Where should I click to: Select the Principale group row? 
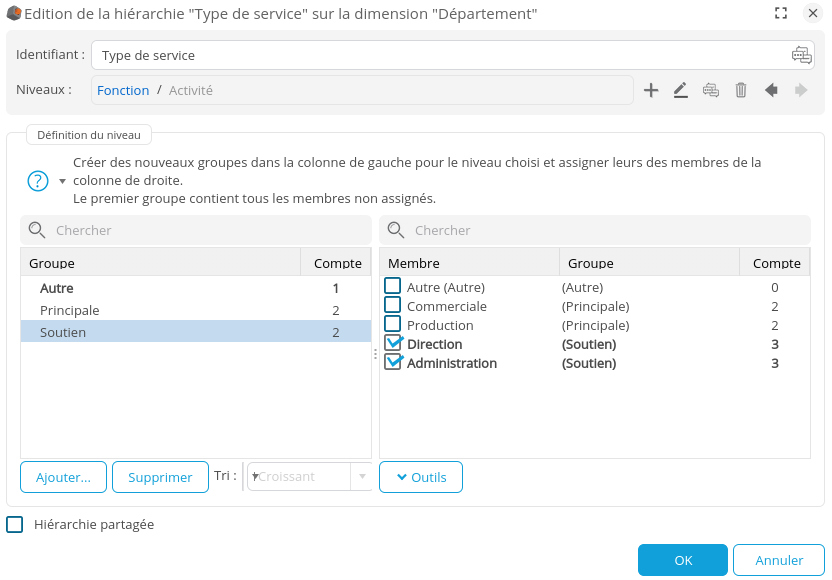click(x=70, y=310)
